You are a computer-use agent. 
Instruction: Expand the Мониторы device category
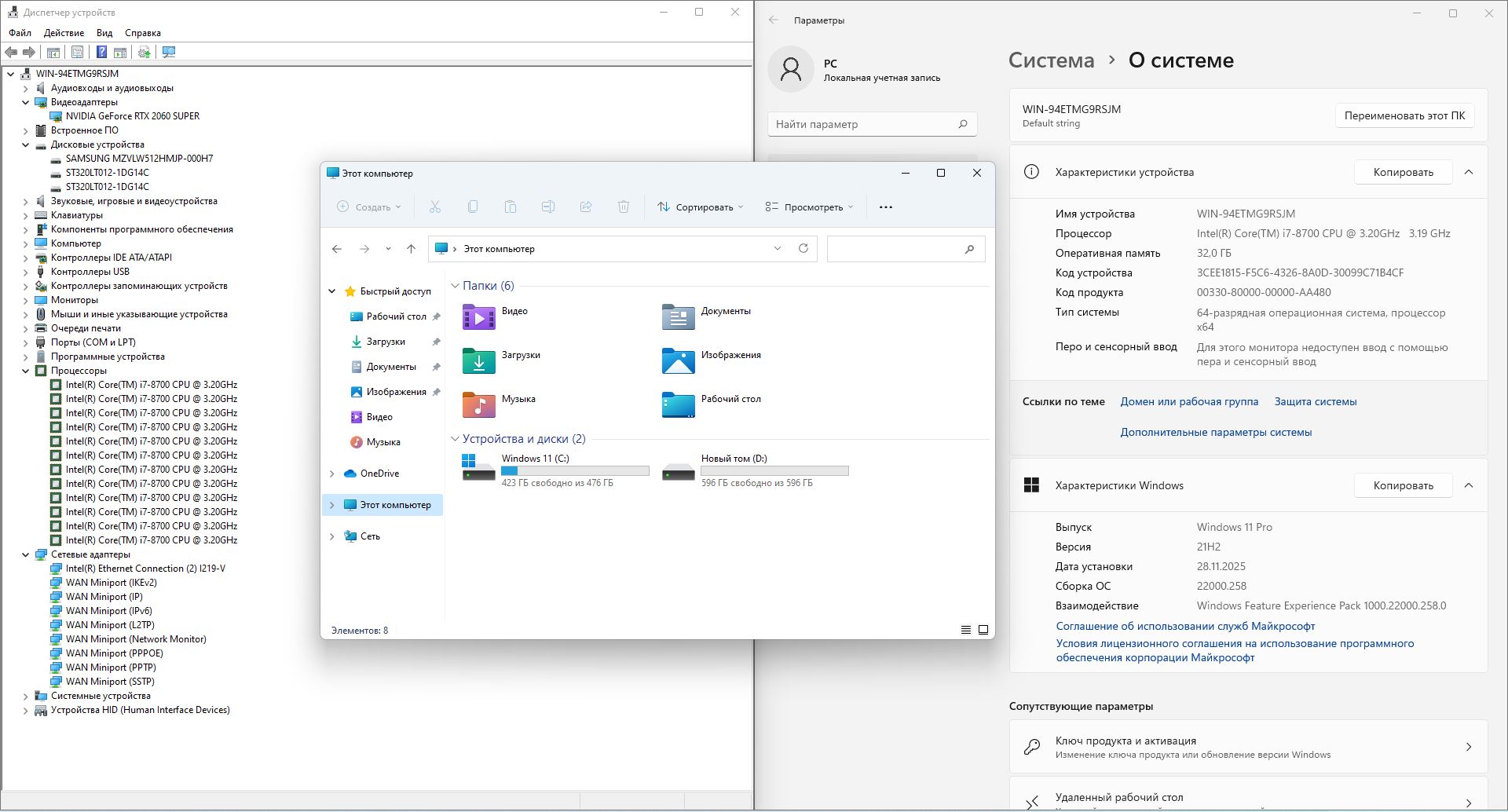26,300
